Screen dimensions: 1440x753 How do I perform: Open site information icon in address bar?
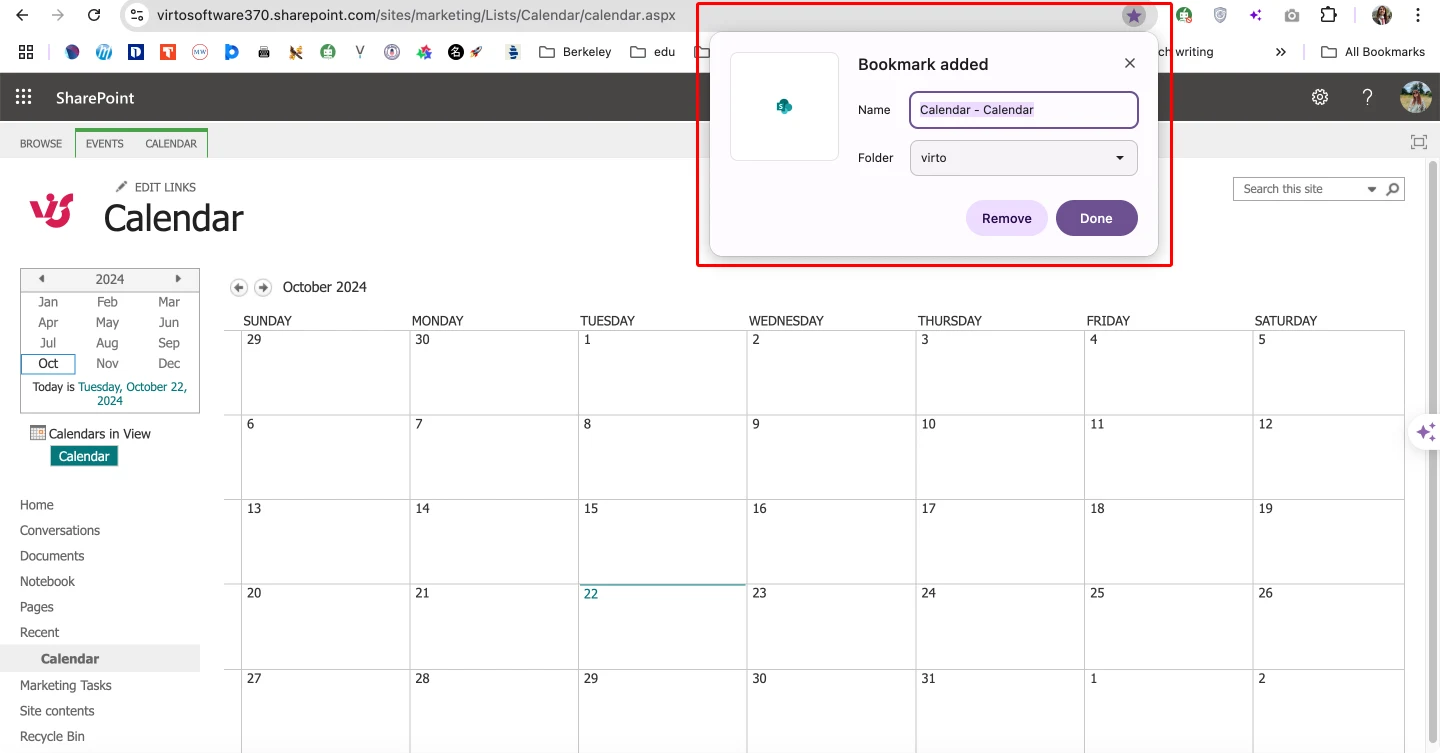pyautogui.click(x=138, y=16)
